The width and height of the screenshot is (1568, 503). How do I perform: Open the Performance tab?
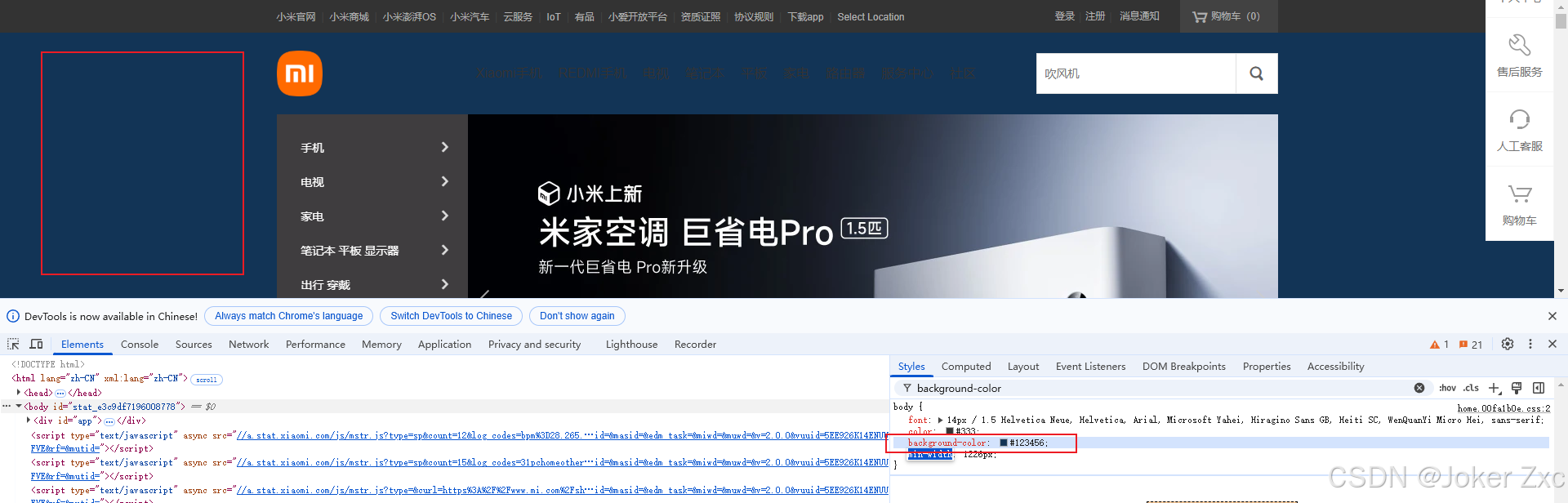click(315, 345)
